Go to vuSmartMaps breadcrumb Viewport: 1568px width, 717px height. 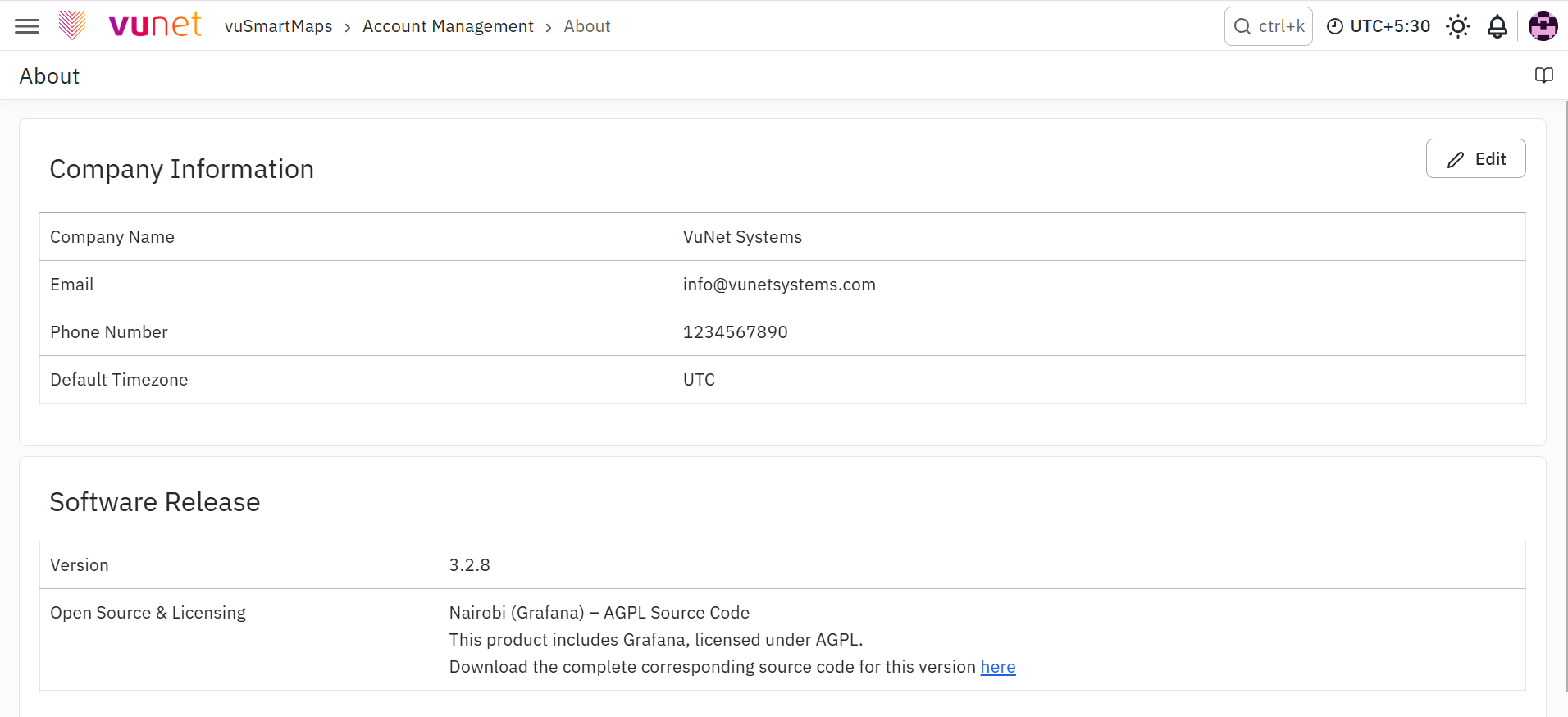click(278, 26)
